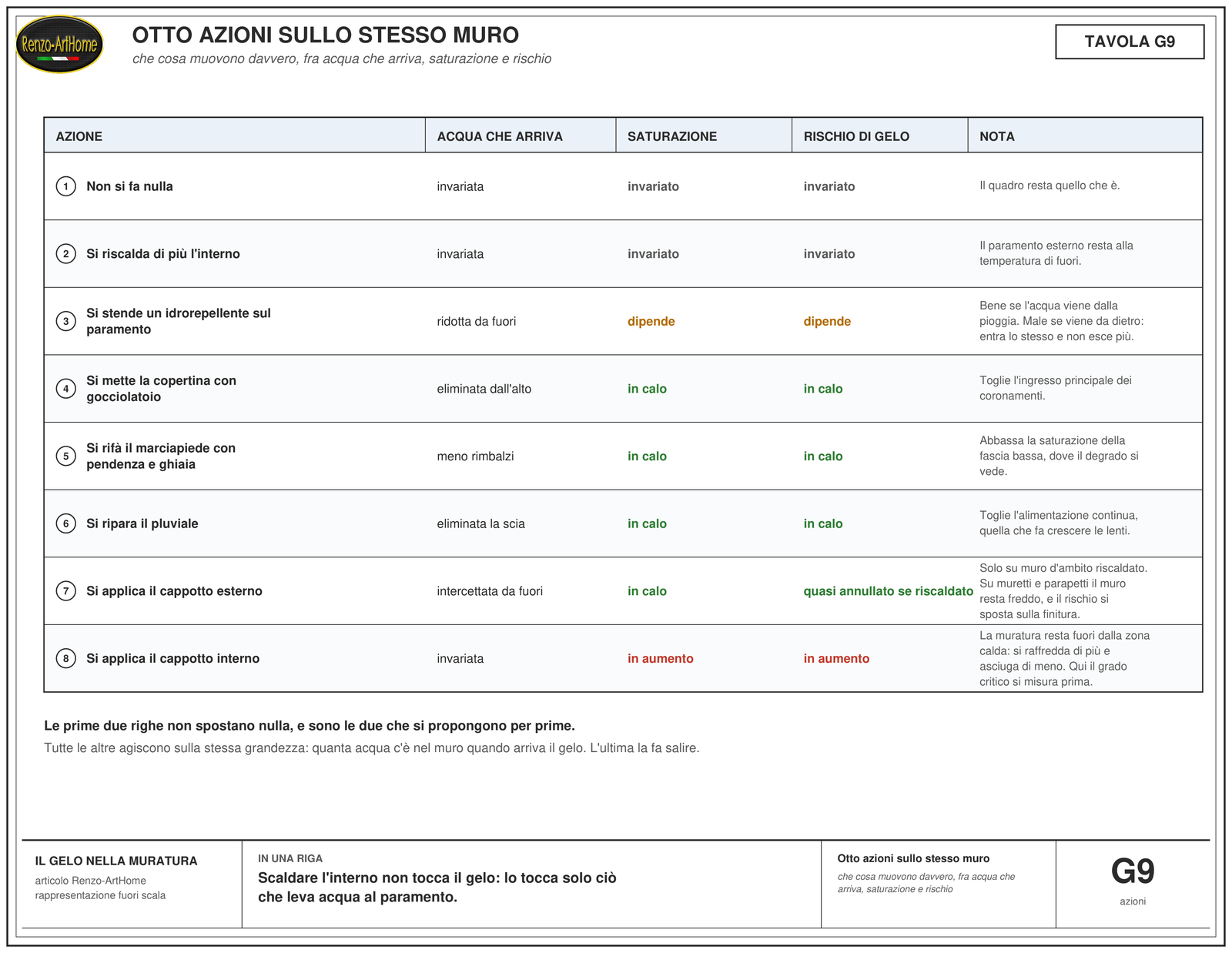Select the circled number 8 marker

66,658
